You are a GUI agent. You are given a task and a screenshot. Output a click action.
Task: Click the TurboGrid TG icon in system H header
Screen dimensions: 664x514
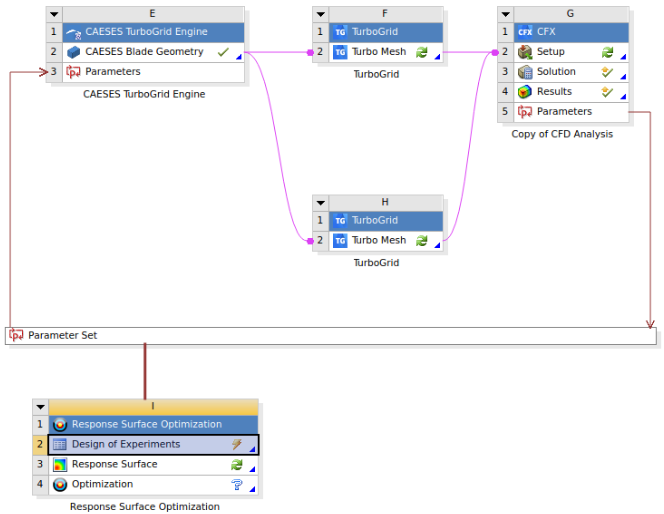(x=340, y=221)
